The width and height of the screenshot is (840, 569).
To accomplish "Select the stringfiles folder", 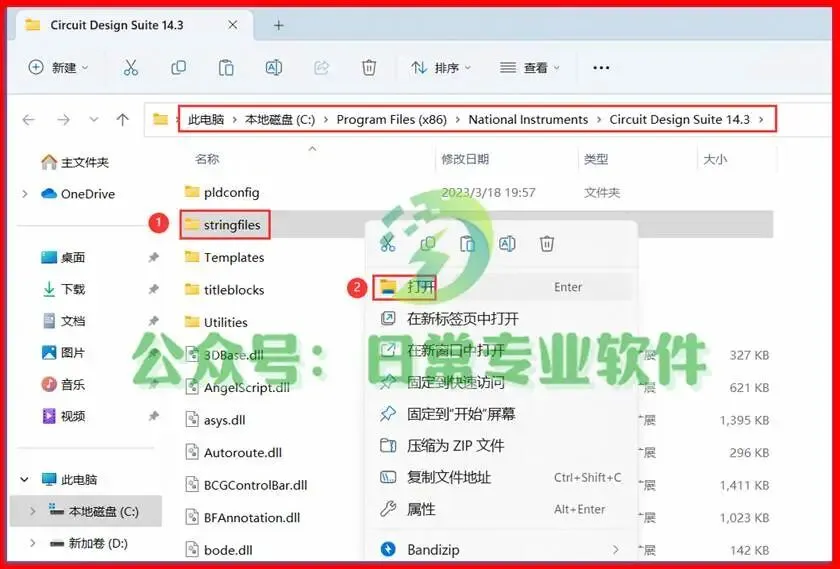I will pyautogui.click(x=222, y=224).
